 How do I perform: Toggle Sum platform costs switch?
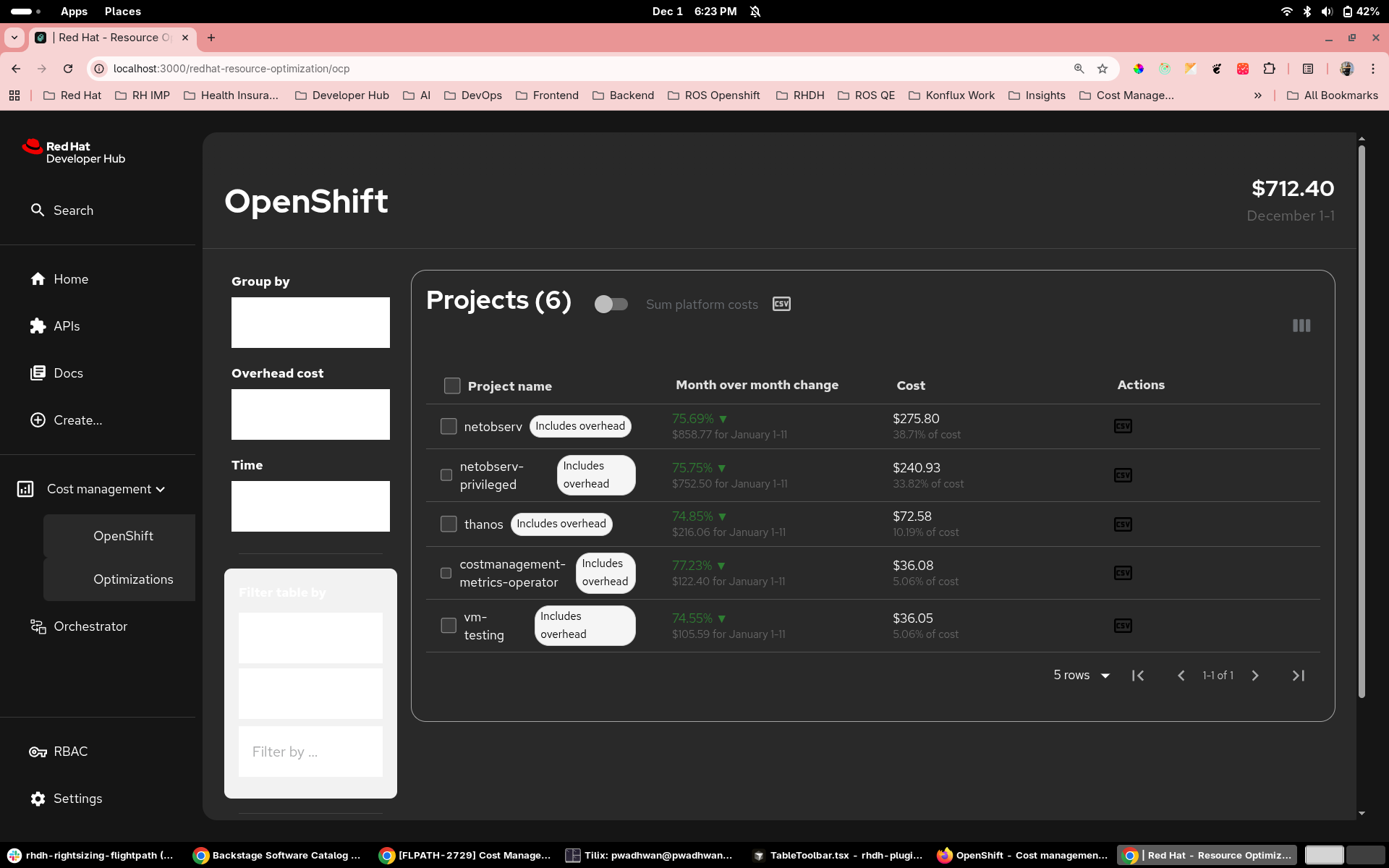[611, 305]
